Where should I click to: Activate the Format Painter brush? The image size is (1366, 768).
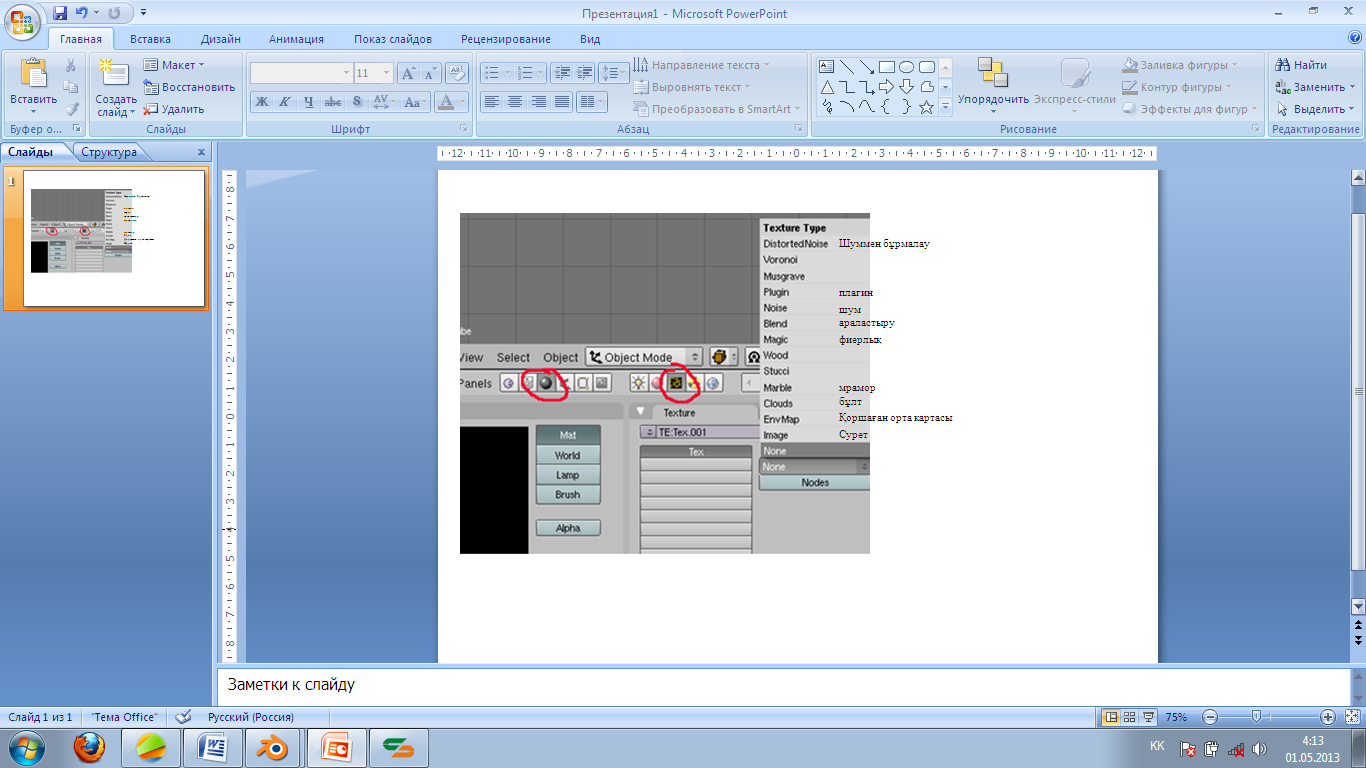[x=71, y=109]
